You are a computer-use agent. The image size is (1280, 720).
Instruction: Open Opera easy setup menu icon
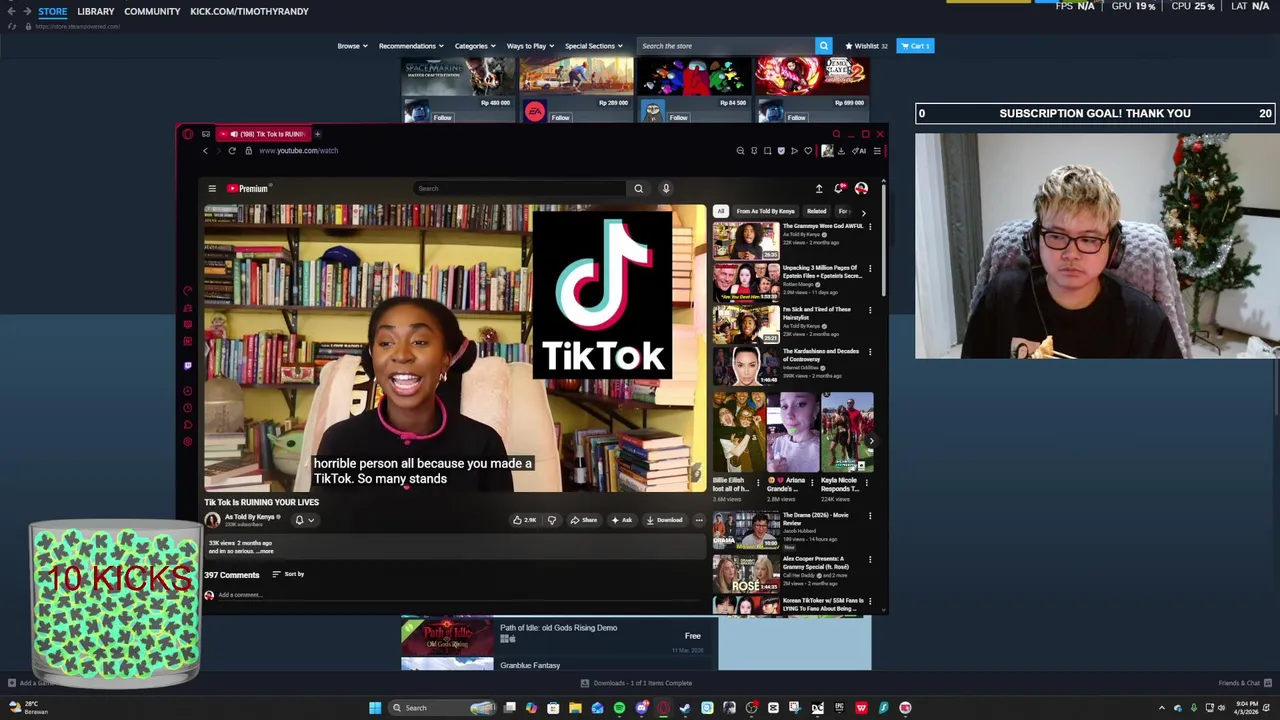click(877, 151)
